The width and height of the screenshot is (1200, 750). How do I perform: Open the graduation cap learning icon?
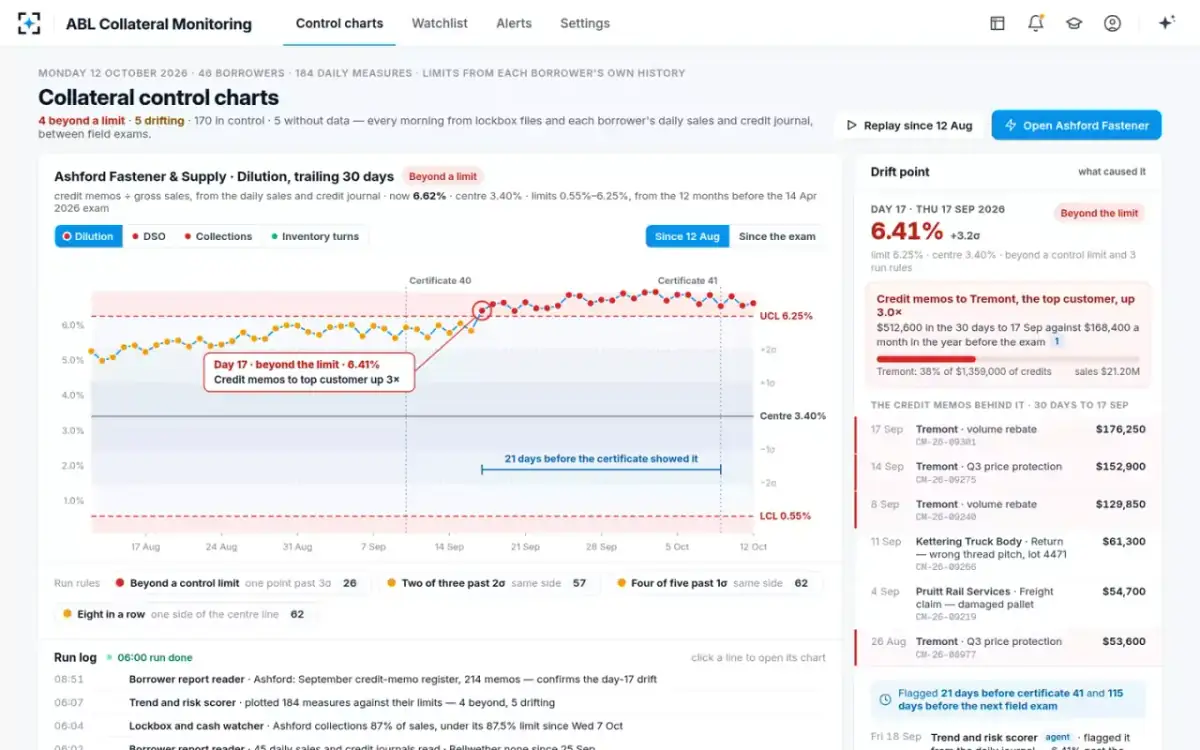coord(1074,23)
